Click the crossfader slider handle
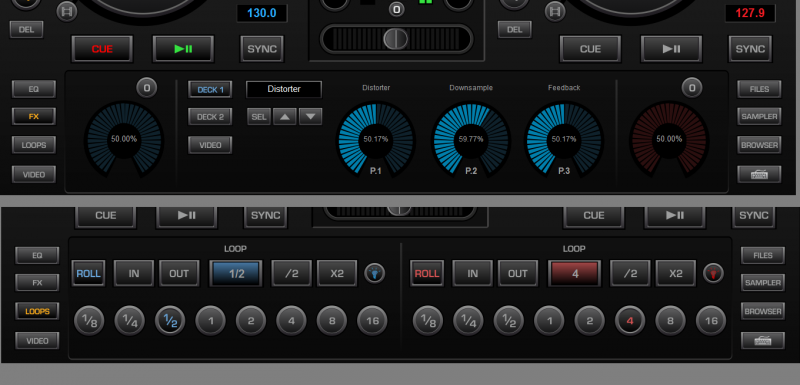The image size is (800, 385). 396,39
